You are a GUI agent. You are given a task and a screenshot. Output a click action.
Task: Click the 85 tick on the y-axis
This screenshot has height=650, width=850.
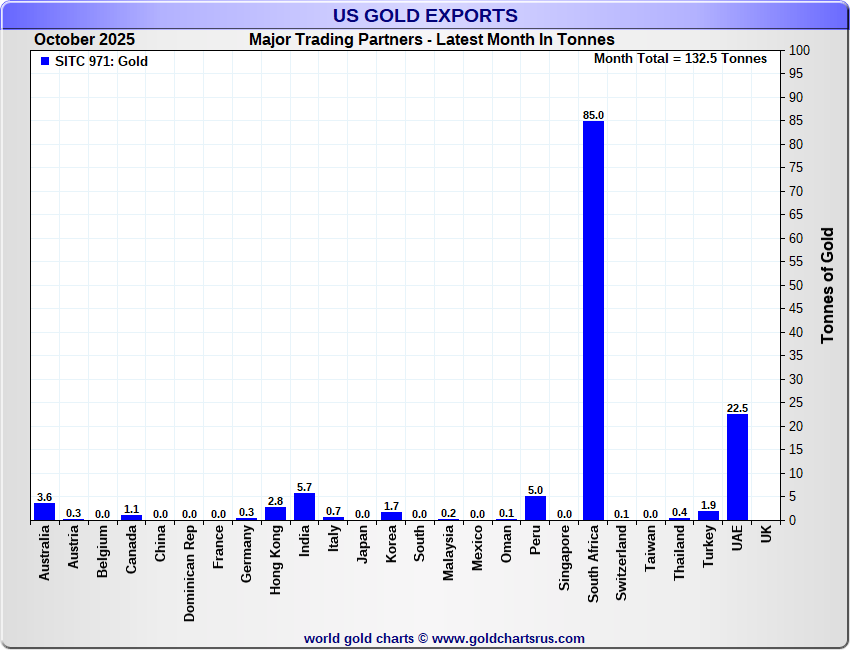[x=797, y=121]
